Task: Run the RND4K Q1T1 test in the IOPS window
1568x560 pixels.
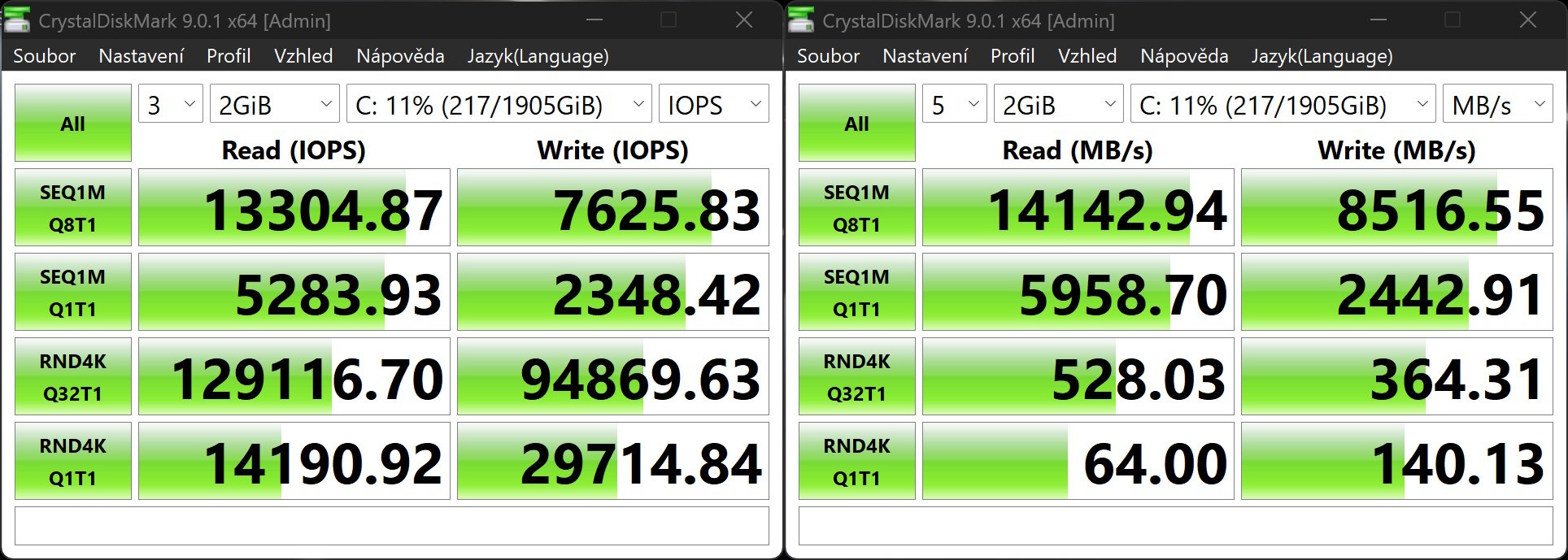Action: [x=73, y=462]
